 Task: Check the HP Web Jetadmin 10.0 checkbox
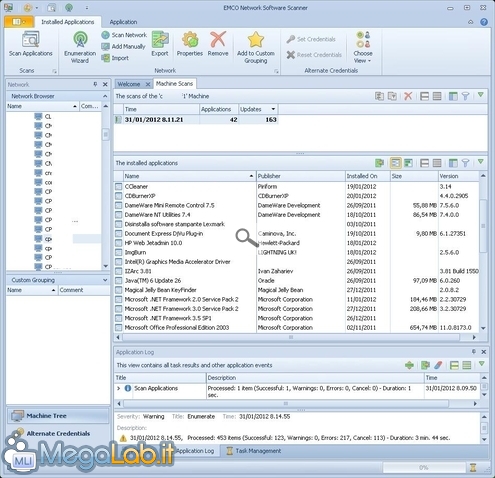click(x=119, y=243)
